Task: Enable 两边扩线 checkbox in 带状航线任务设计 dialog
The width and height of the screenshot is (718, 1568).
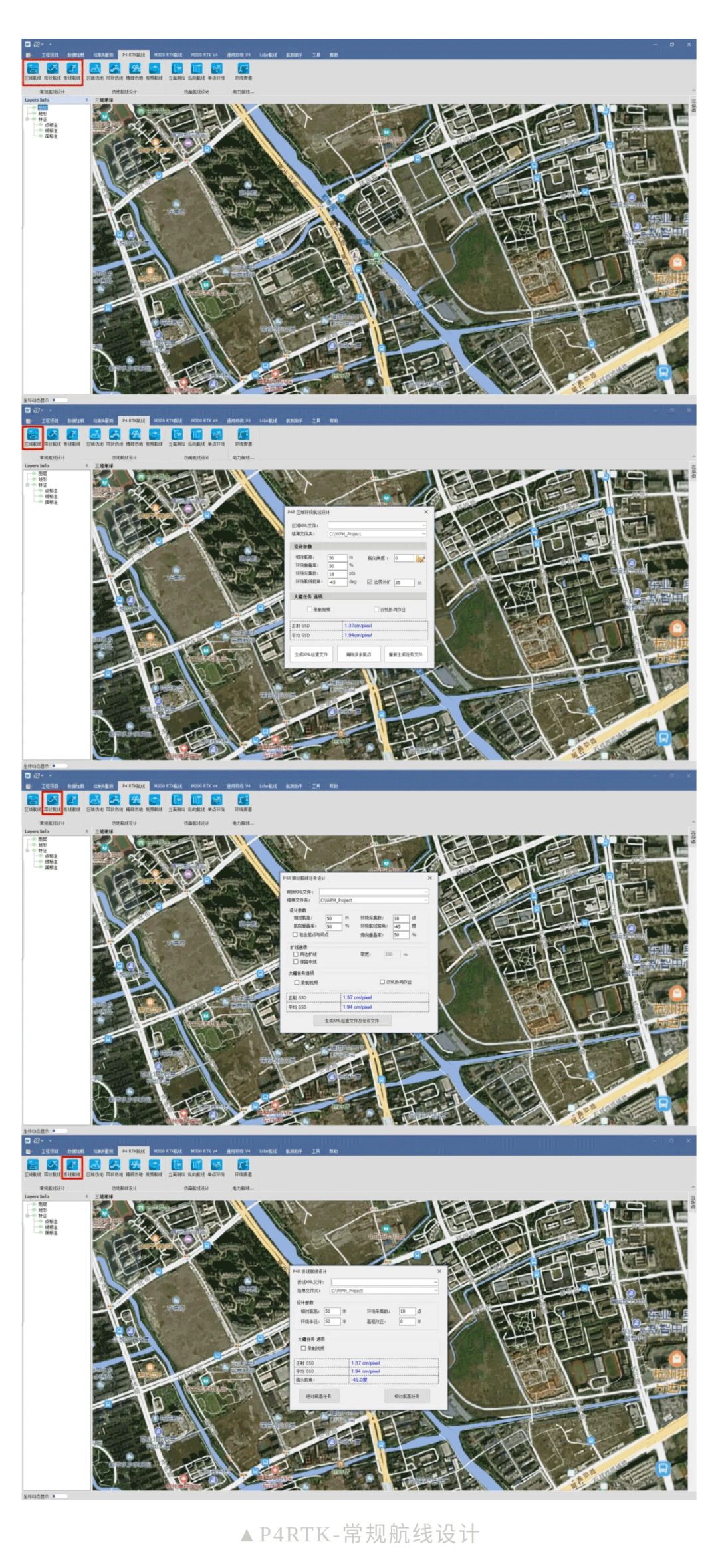Action: click(x=296, y=954)
